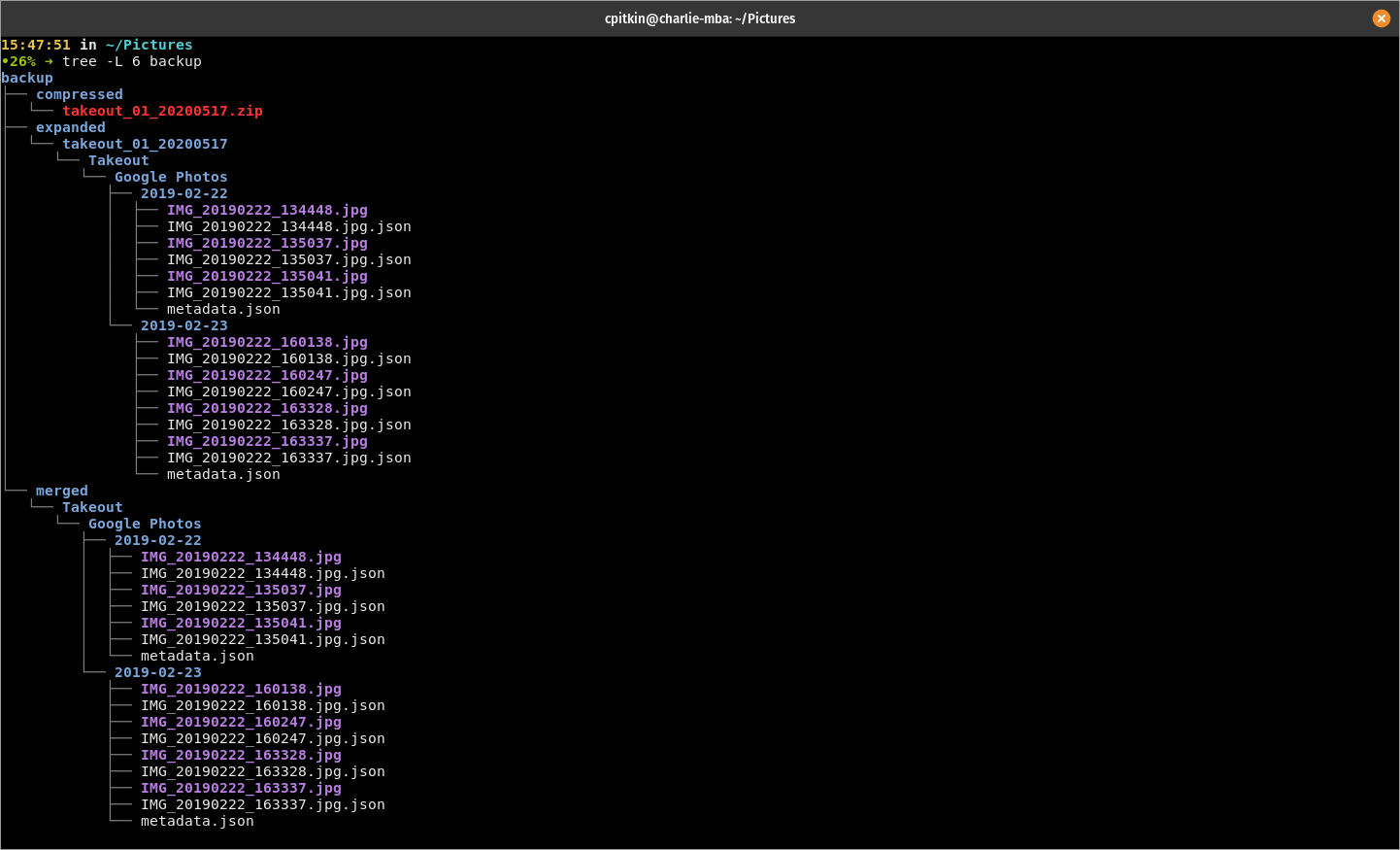
Task: Click IMG_20190222_163328.jpg in the merged tree
Action: 241,755
